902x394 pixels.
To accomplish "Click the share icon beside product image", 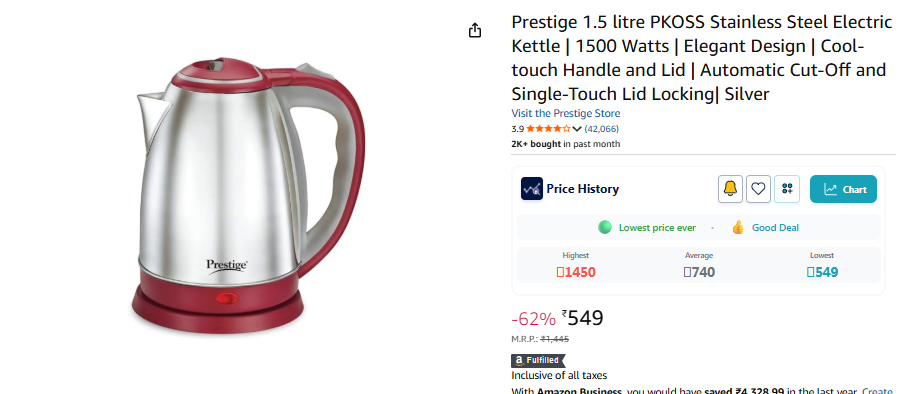I will (x=475, y=30).
